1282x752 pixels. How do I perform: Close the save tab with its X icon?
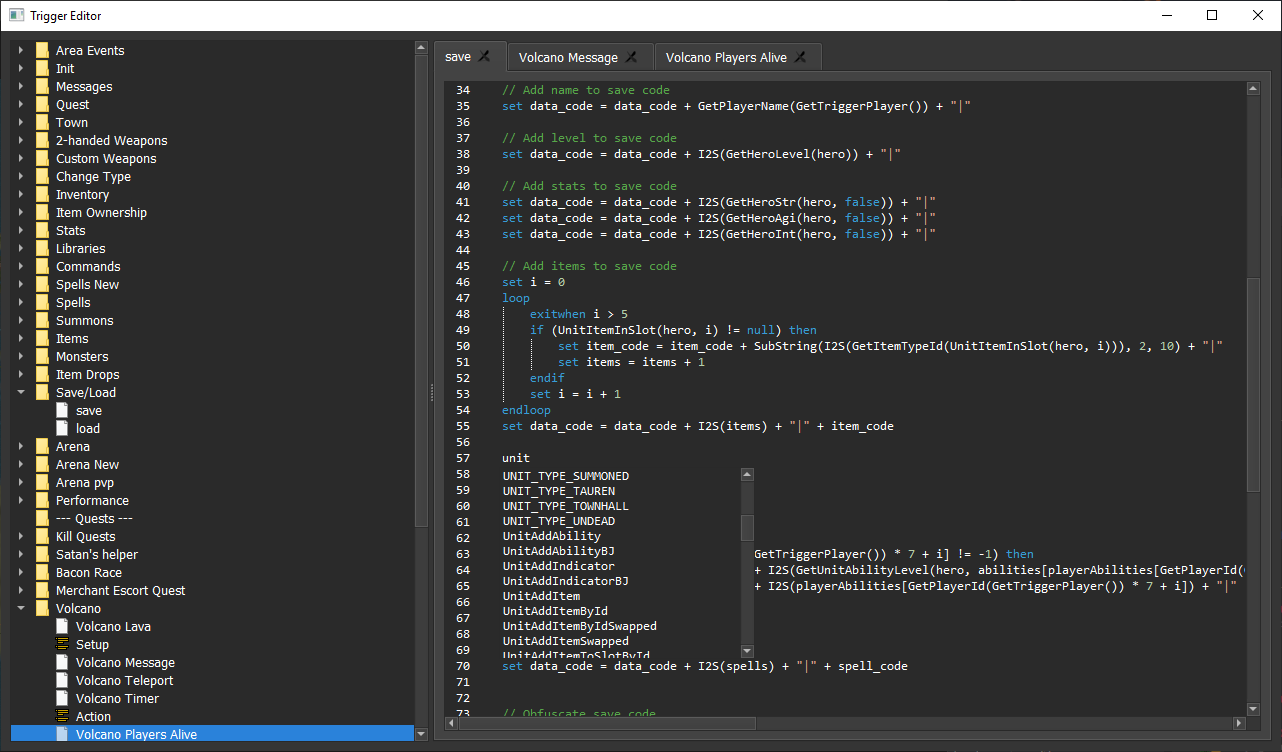click(x=485, y=57)
